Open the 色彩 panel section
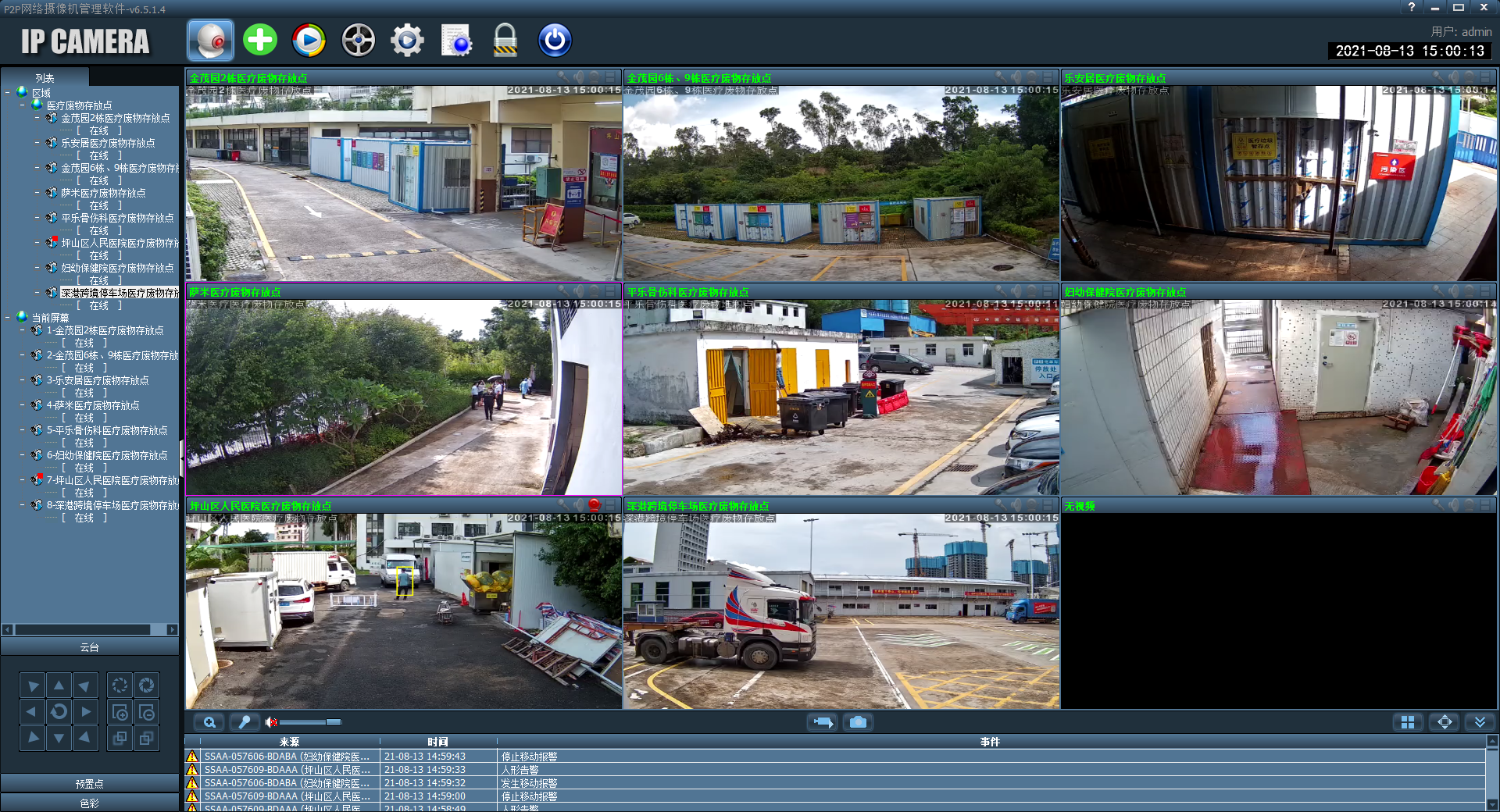This screenshot has height=812, width=1500. [x=90, y=803]
